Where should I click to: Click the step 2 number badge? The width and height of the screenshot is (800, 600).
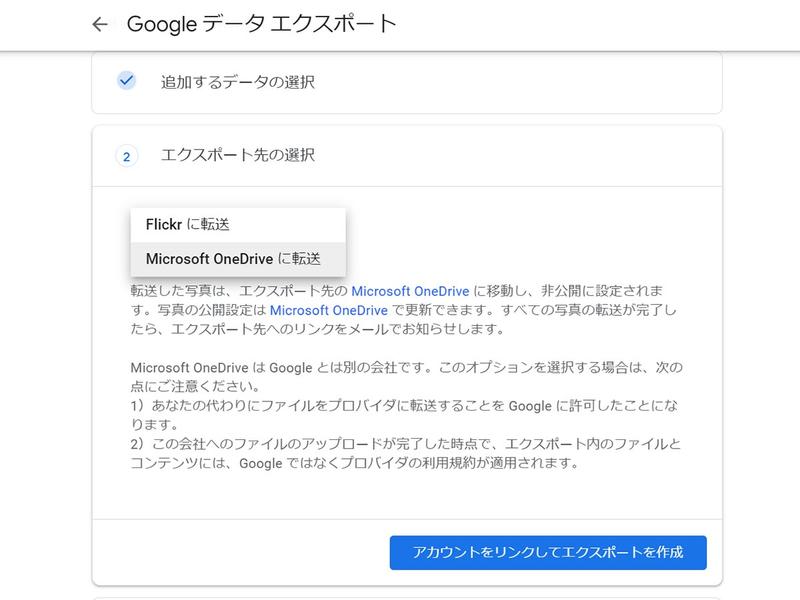click(127, 156)
